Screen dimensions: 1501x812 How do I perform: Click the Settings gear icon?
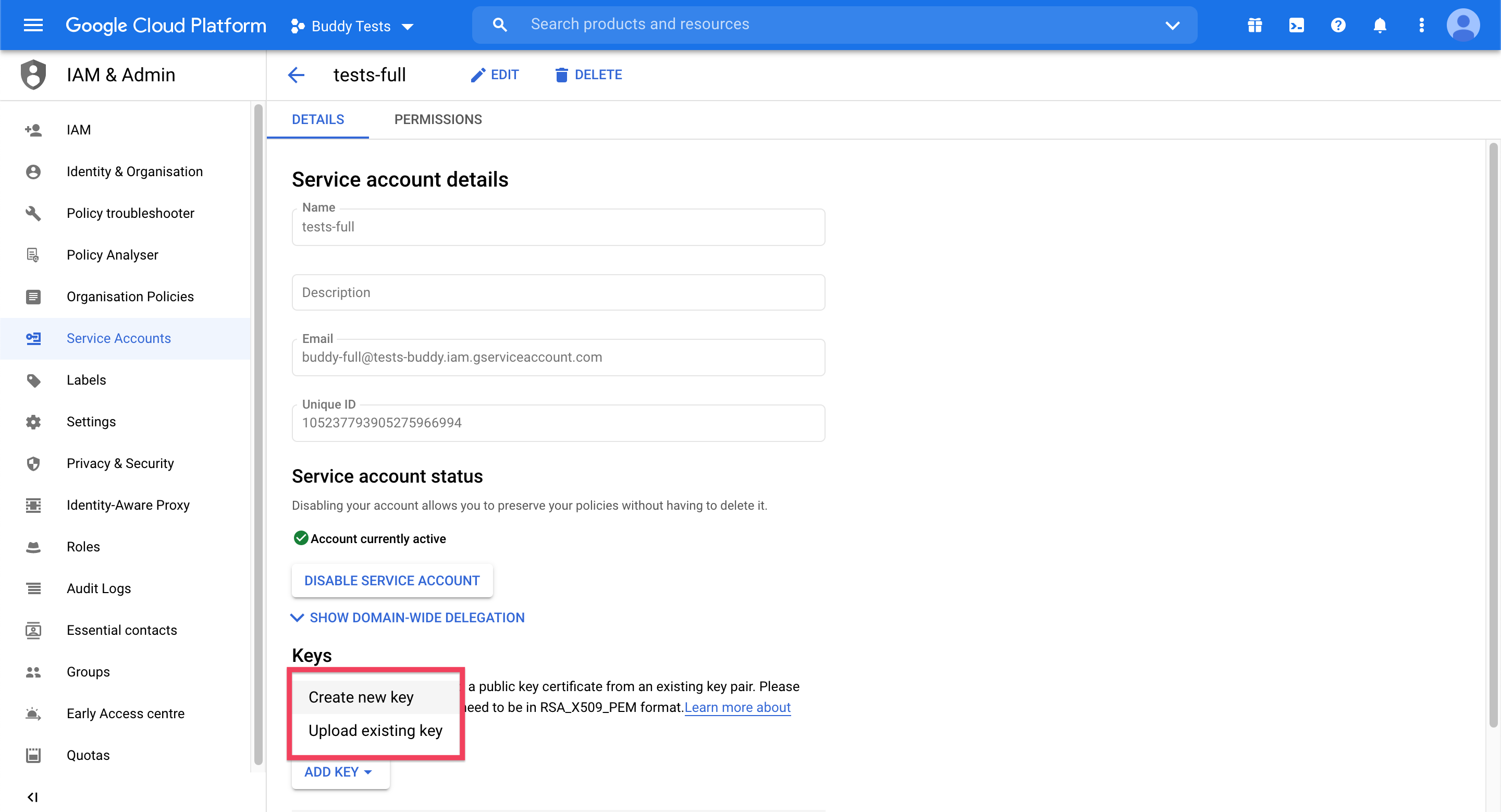(x=33, y=422)
